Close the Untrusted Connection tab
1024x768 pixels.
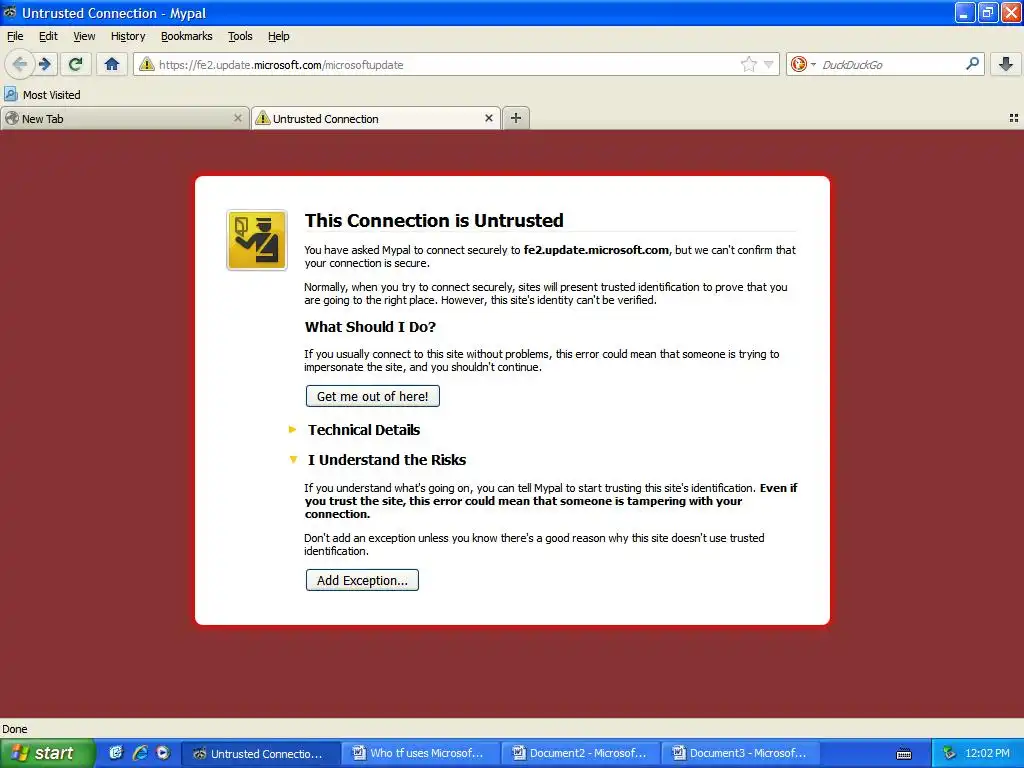488,118
